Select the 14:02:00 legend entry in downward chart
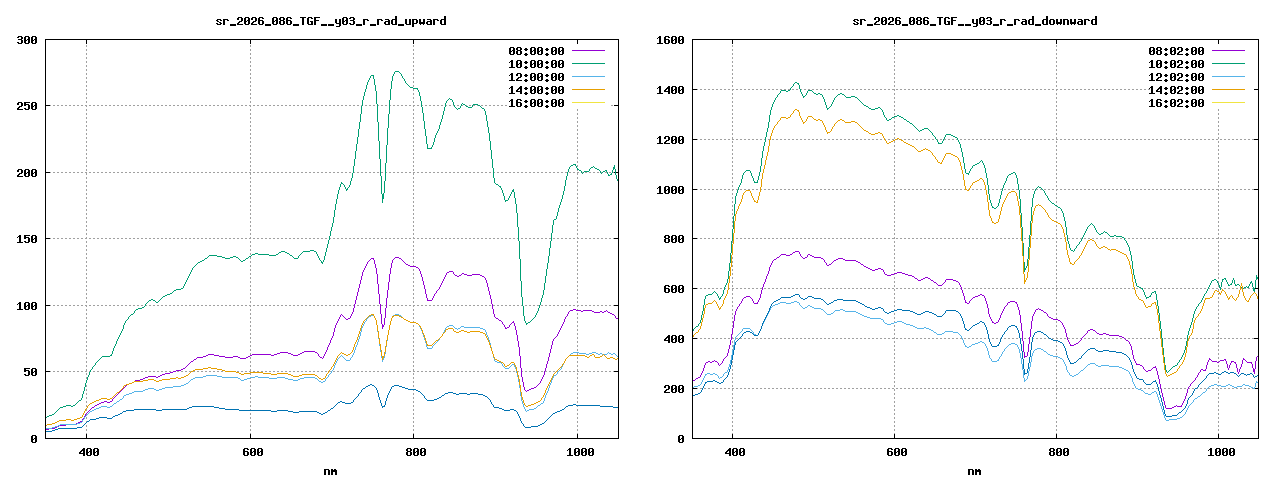 (1176, 90)
